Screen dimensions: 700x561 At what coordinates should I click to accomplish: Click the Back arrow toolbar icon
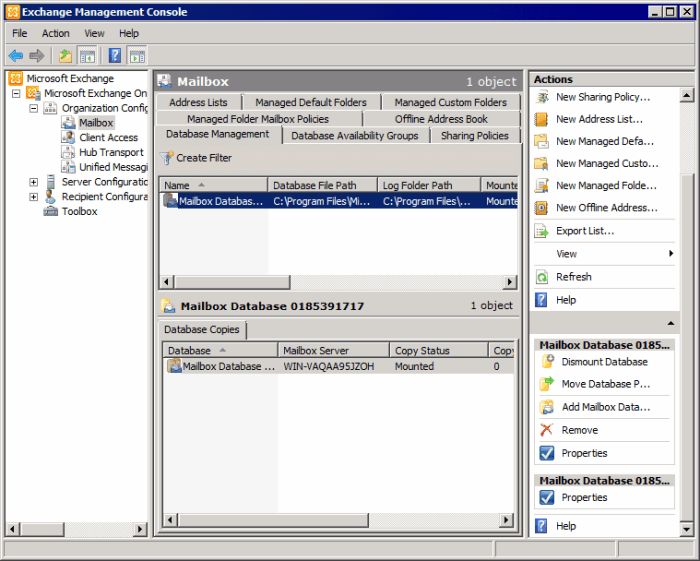point(16,56)
